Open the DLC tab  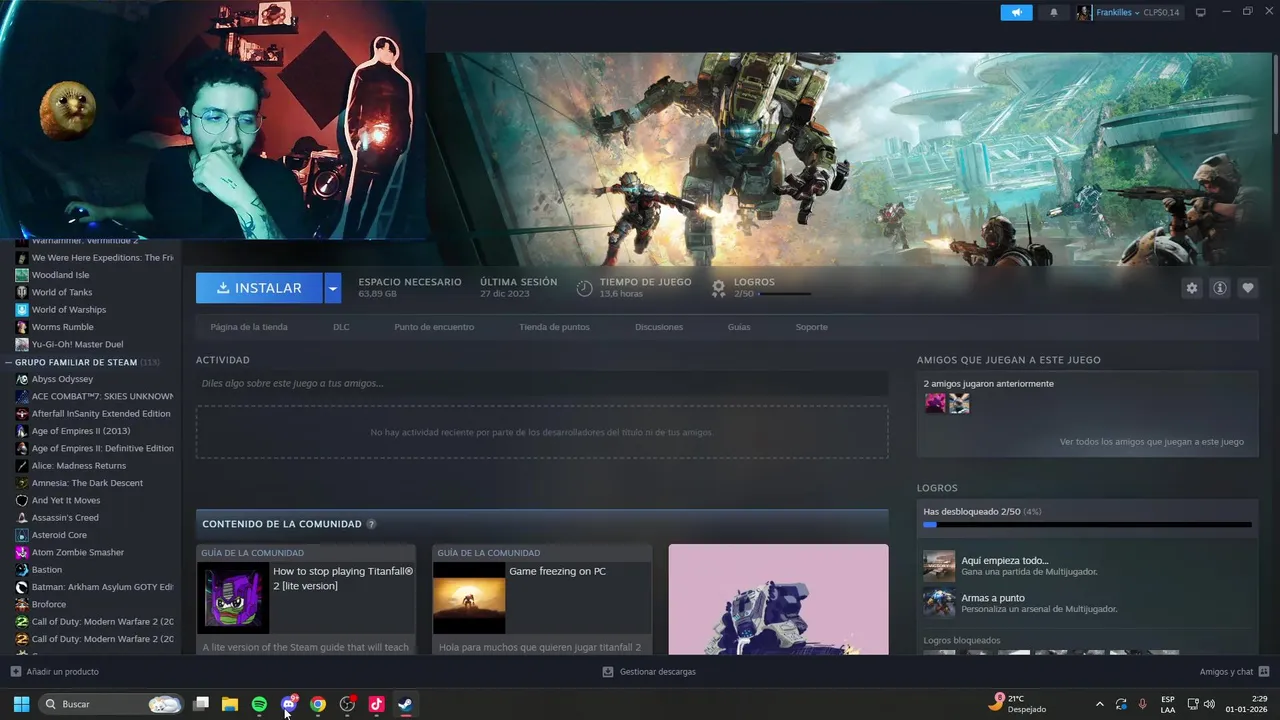pos(341,327)
